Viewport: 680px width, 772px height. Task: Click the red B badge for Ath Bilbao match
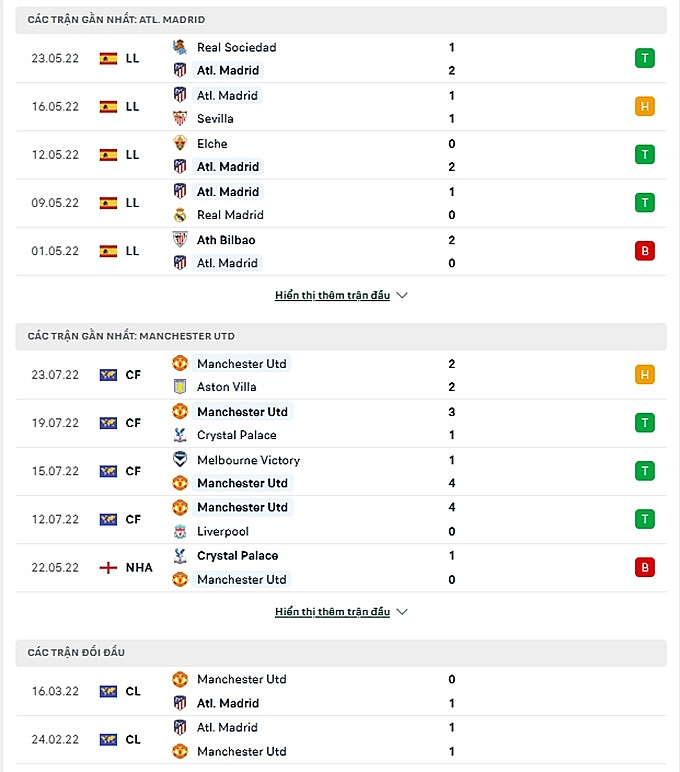pyautogui.click(x=645, y=251)
